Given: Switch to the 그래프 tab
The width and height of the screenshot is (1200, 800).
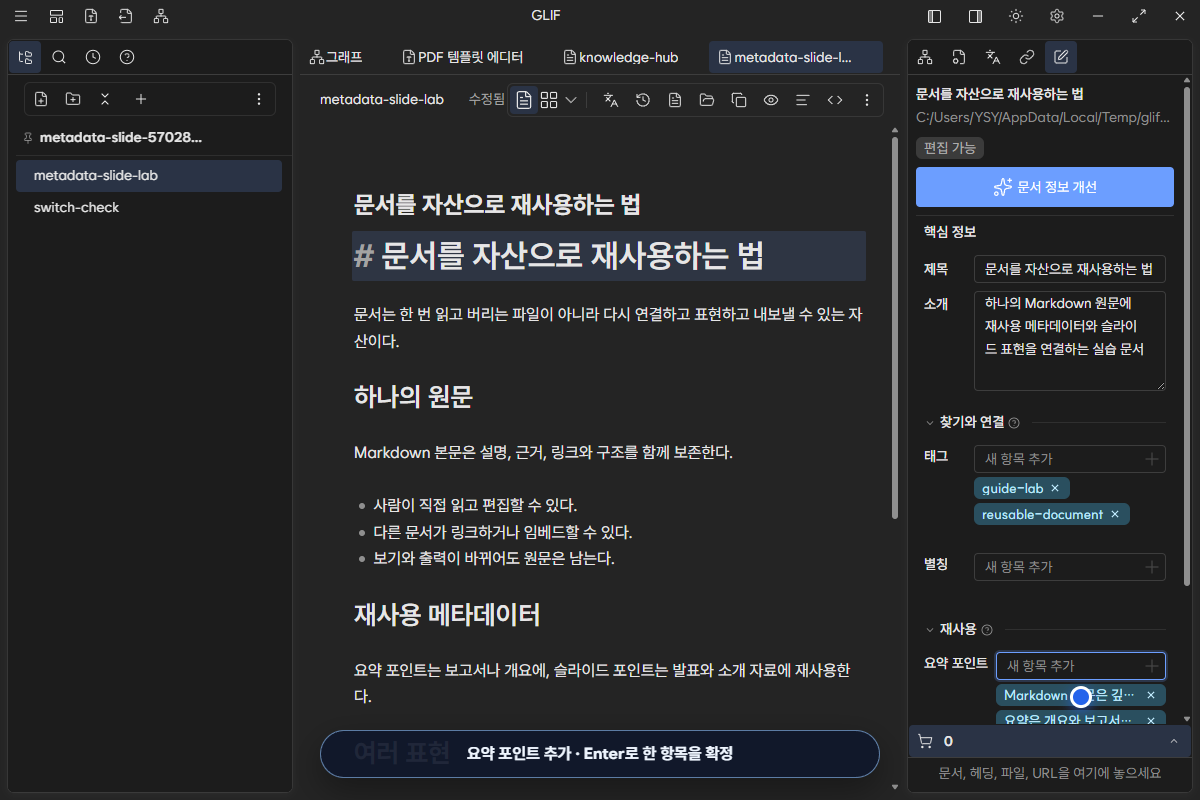Looking at the screenshot, I should click(x=336, y=57).
